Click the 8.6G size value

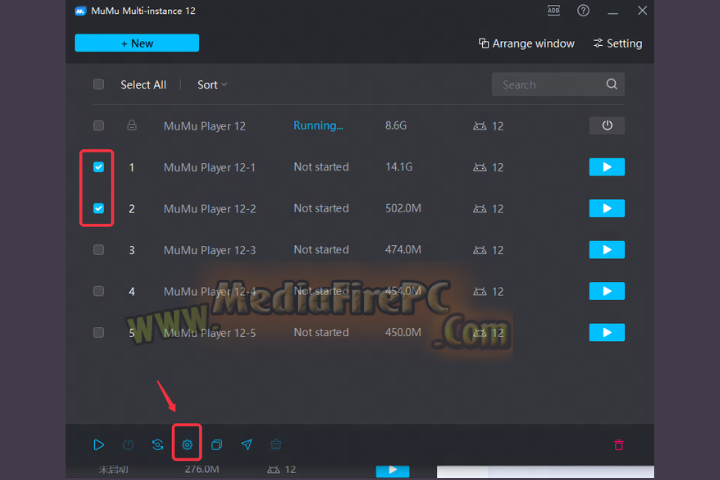pyautogui.click(x=396, y=125)
